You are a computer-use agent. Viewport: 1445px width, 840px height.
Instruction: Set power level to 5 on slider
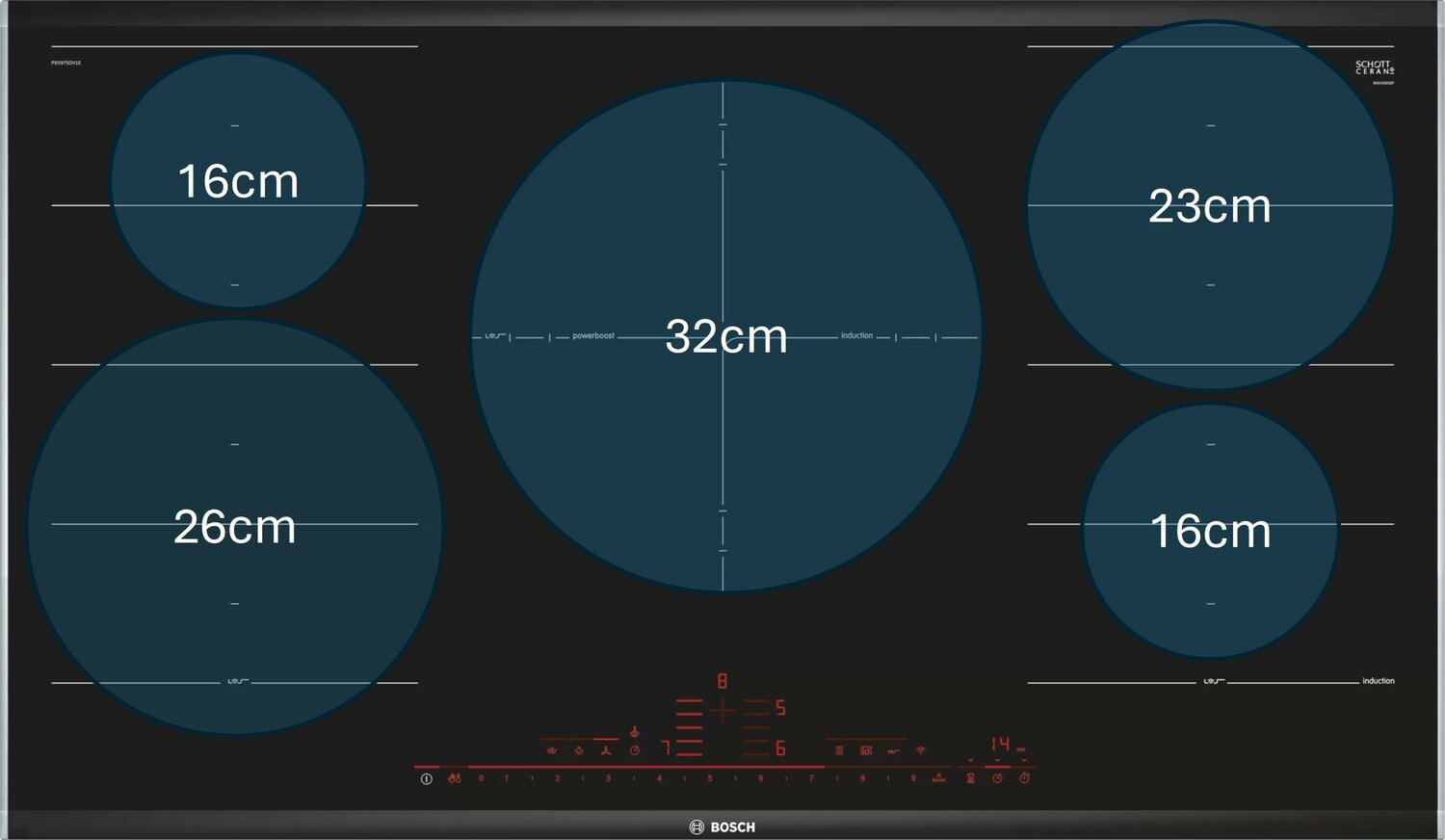pyautogui.click(x=710, y=778)
